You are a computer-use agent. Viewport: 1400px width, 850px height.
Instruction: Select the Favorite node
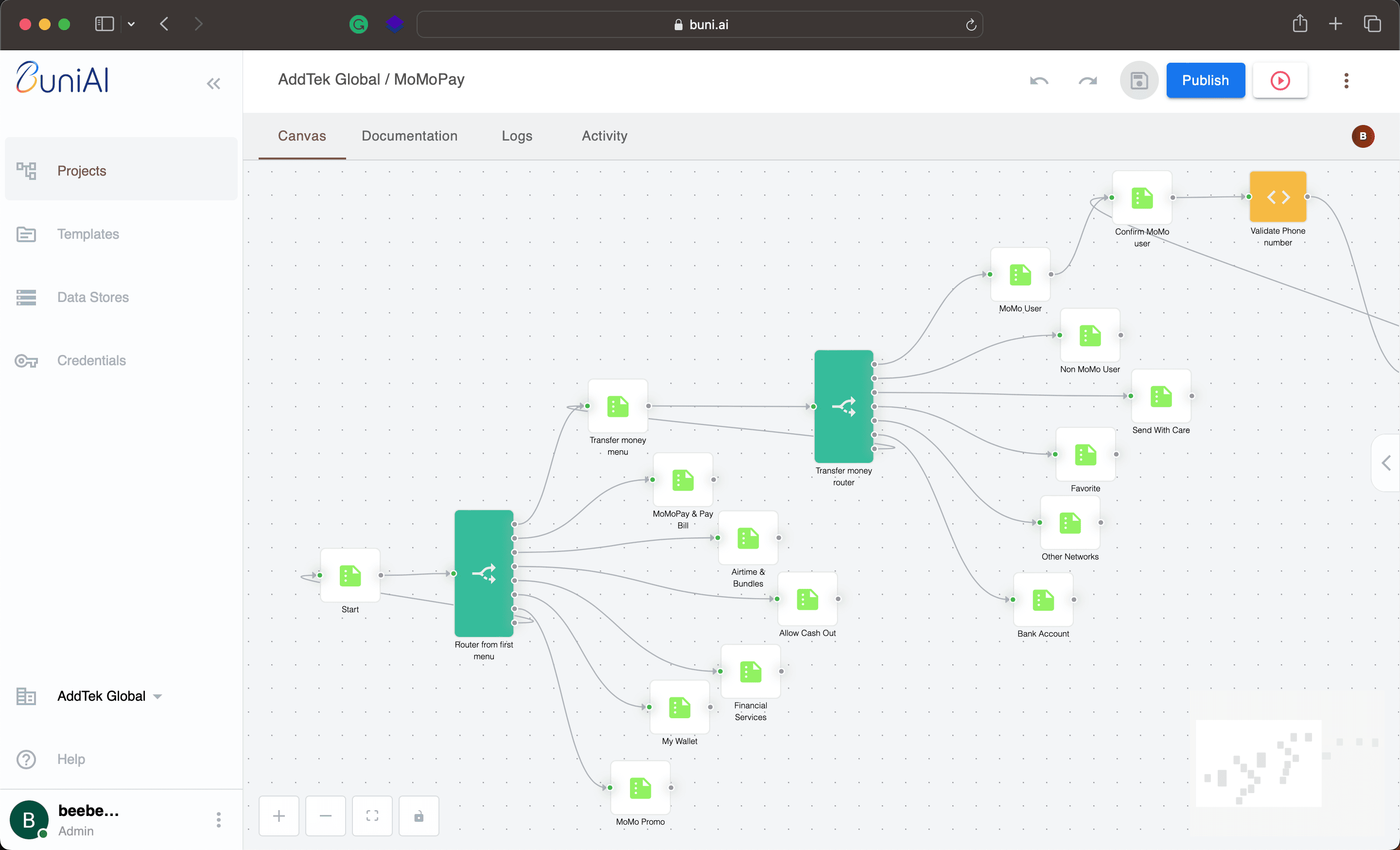pos(1085,455)
